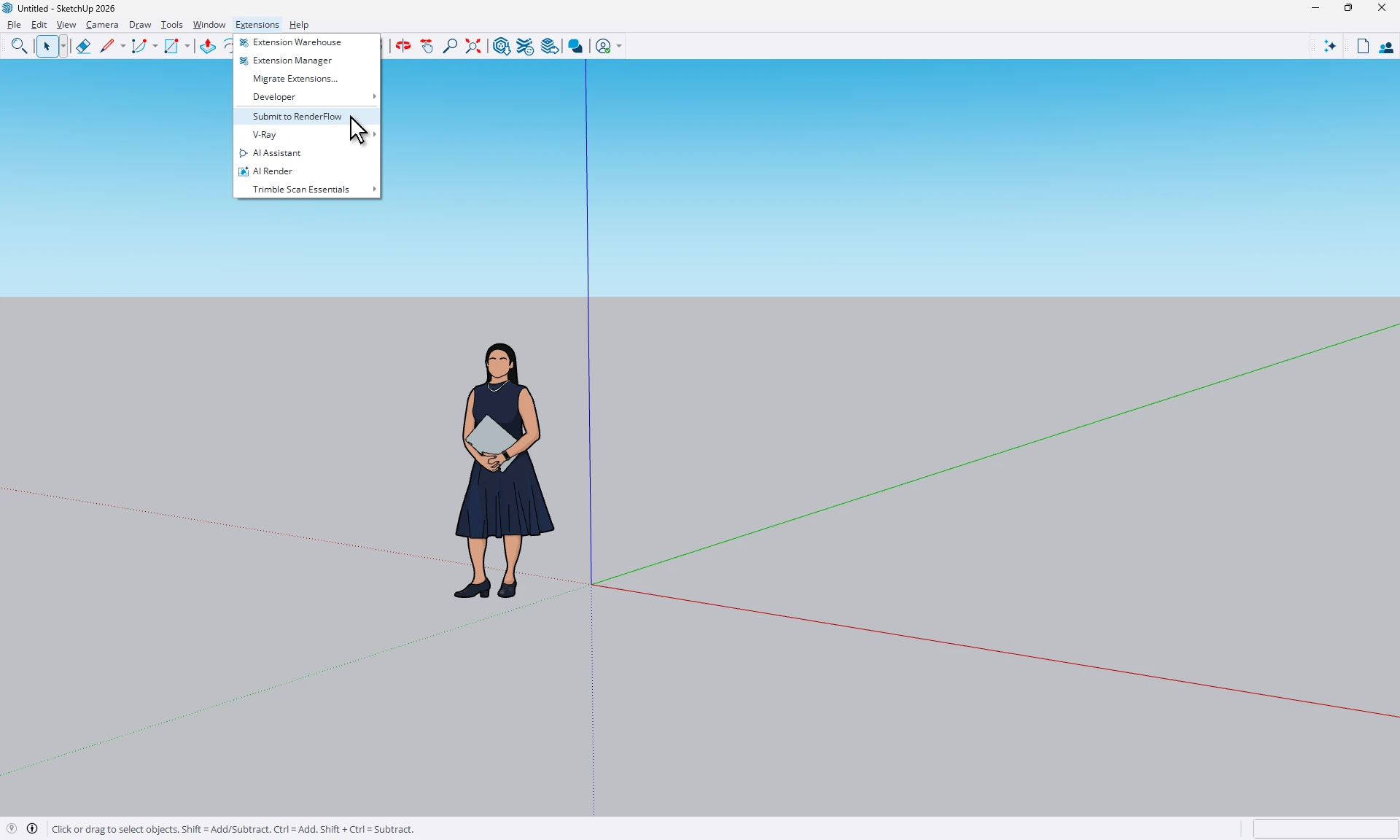This screenshot has height=840, width=1400.
Task: Pick the Zoom magnifier tool
Action: pos(451,47)
